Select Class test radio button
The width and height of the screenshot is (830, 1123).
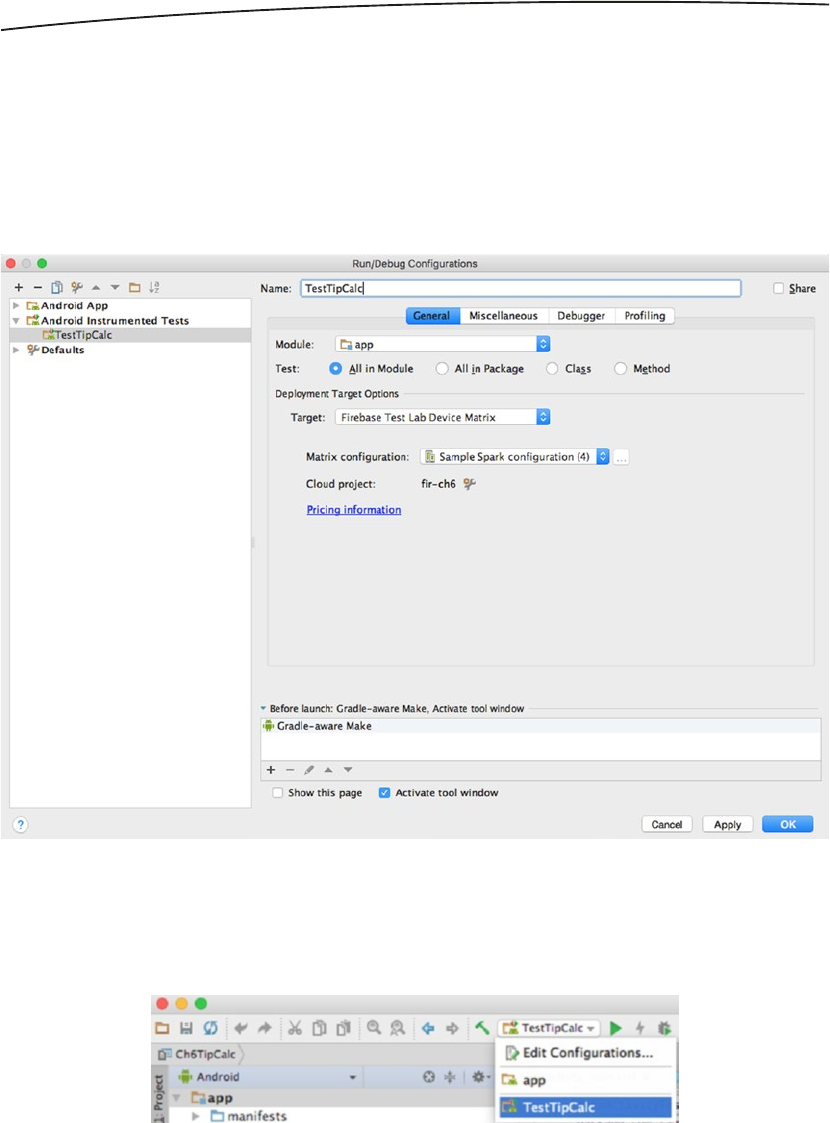pos(552,369)
